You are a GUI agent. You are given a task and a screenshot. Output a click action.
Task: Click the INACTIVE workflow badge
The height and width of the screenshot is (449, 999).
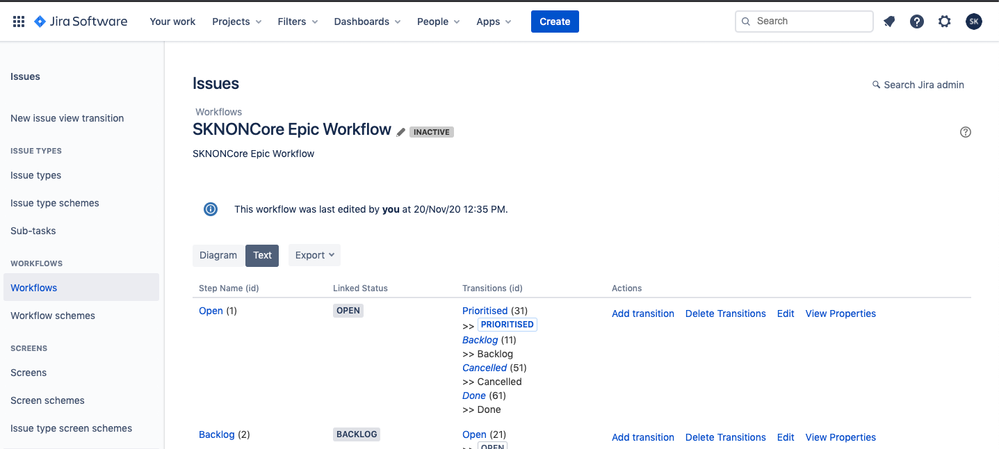(x=431, y=132)
